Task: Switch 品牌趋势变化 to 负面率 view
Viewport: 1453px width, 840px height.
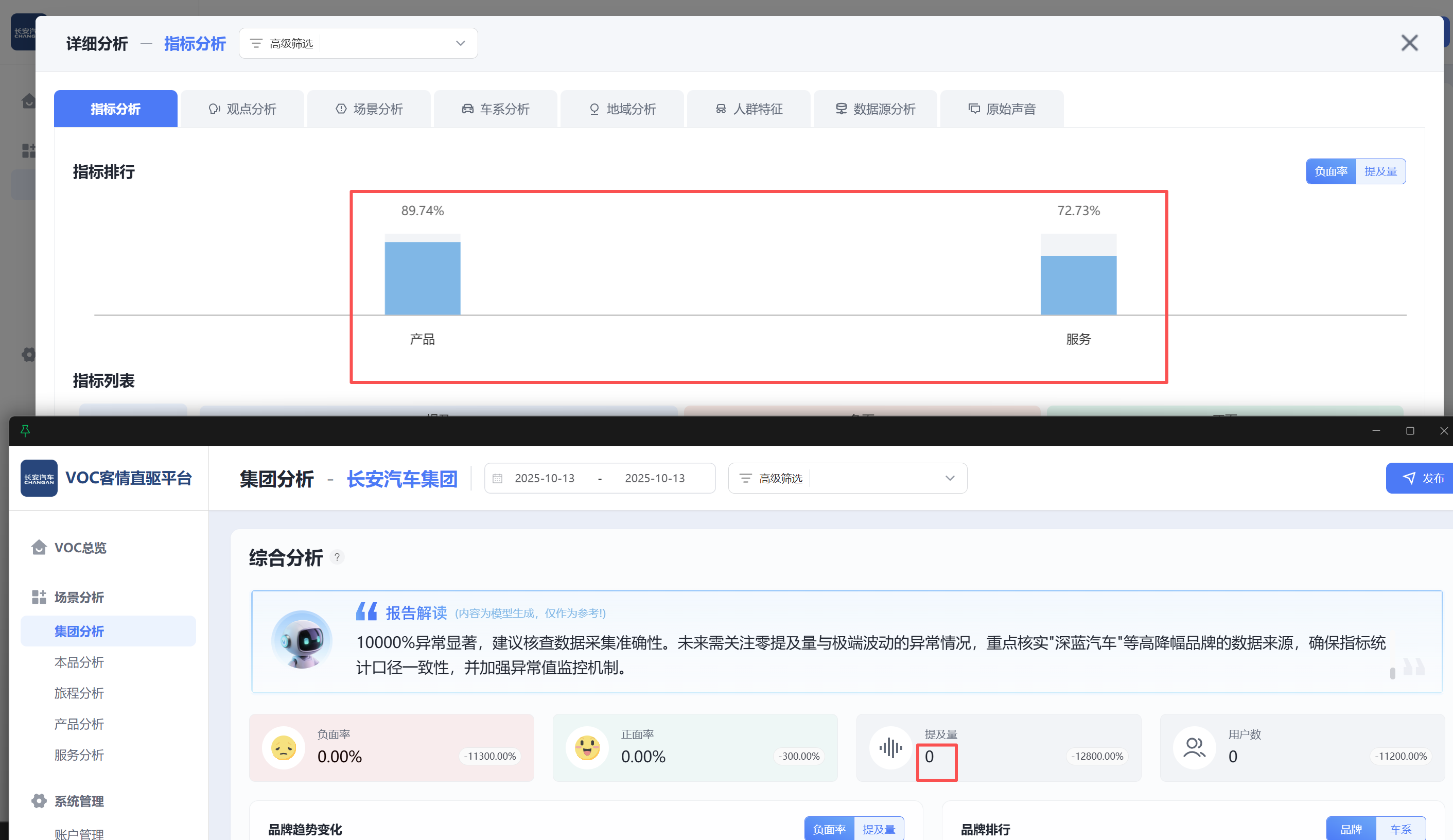Action: [x=829, y=829]
